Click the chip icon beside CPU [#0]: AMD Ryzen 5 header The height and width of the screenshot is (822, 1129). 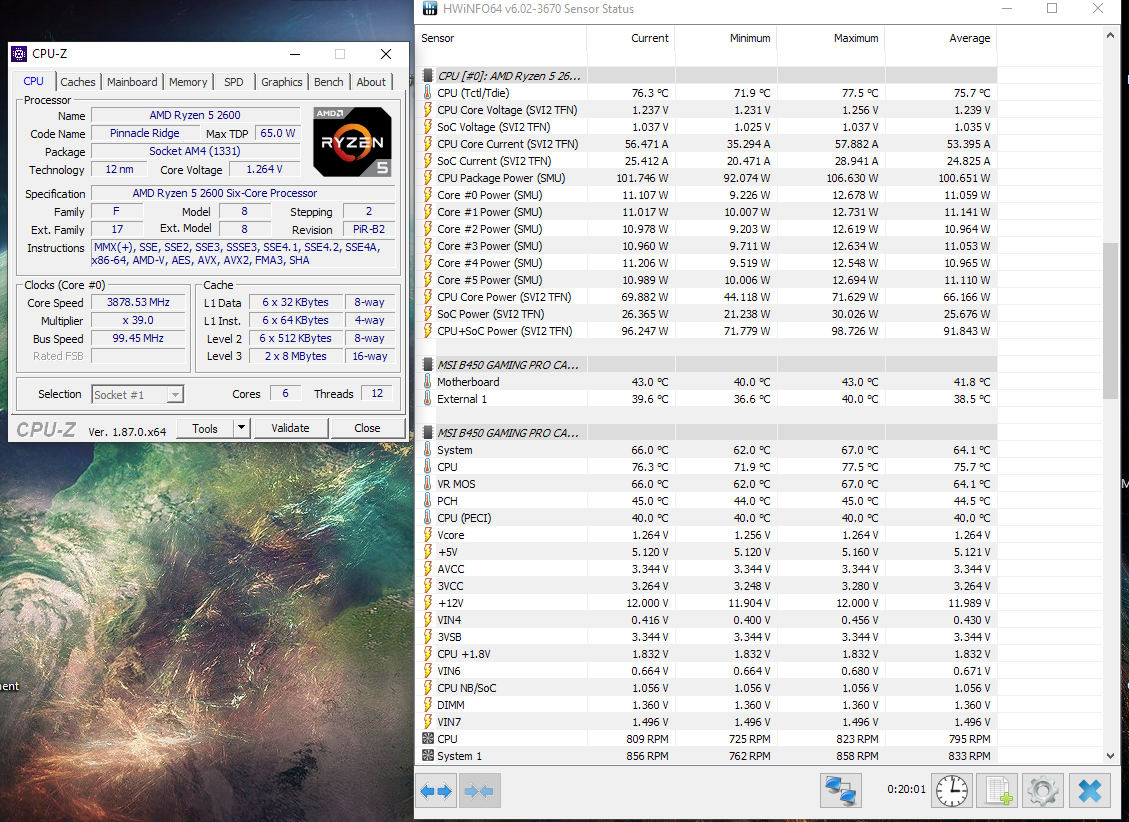[x=428, y=76]
